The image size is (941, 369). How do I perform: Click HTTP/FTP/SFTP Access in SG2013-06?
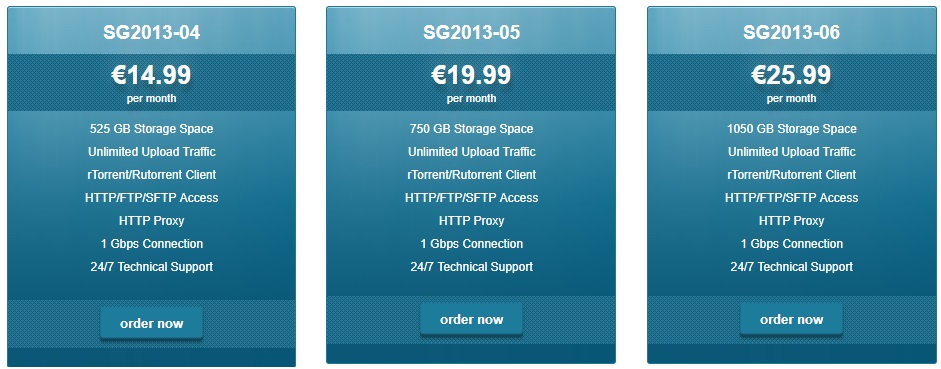point(791,198)
